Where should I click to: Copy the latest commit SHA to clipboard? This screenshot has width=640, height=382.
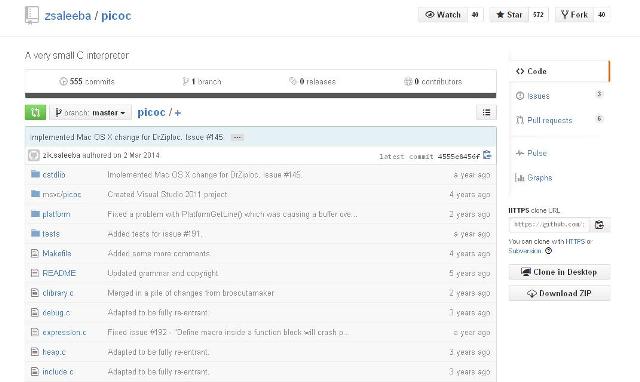(x=487, y=155)
